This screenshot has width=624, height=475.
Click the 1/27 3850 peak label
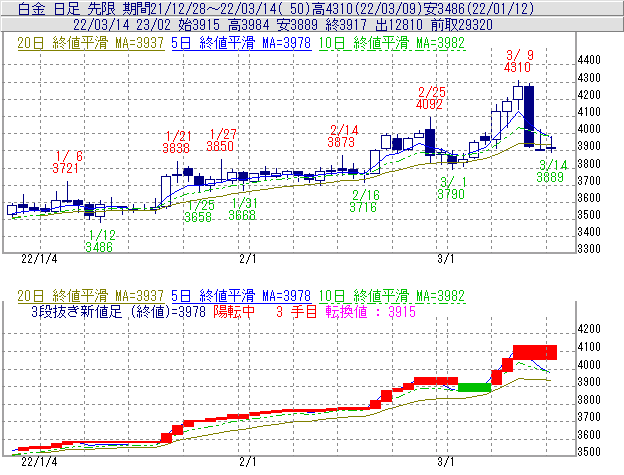220,140
